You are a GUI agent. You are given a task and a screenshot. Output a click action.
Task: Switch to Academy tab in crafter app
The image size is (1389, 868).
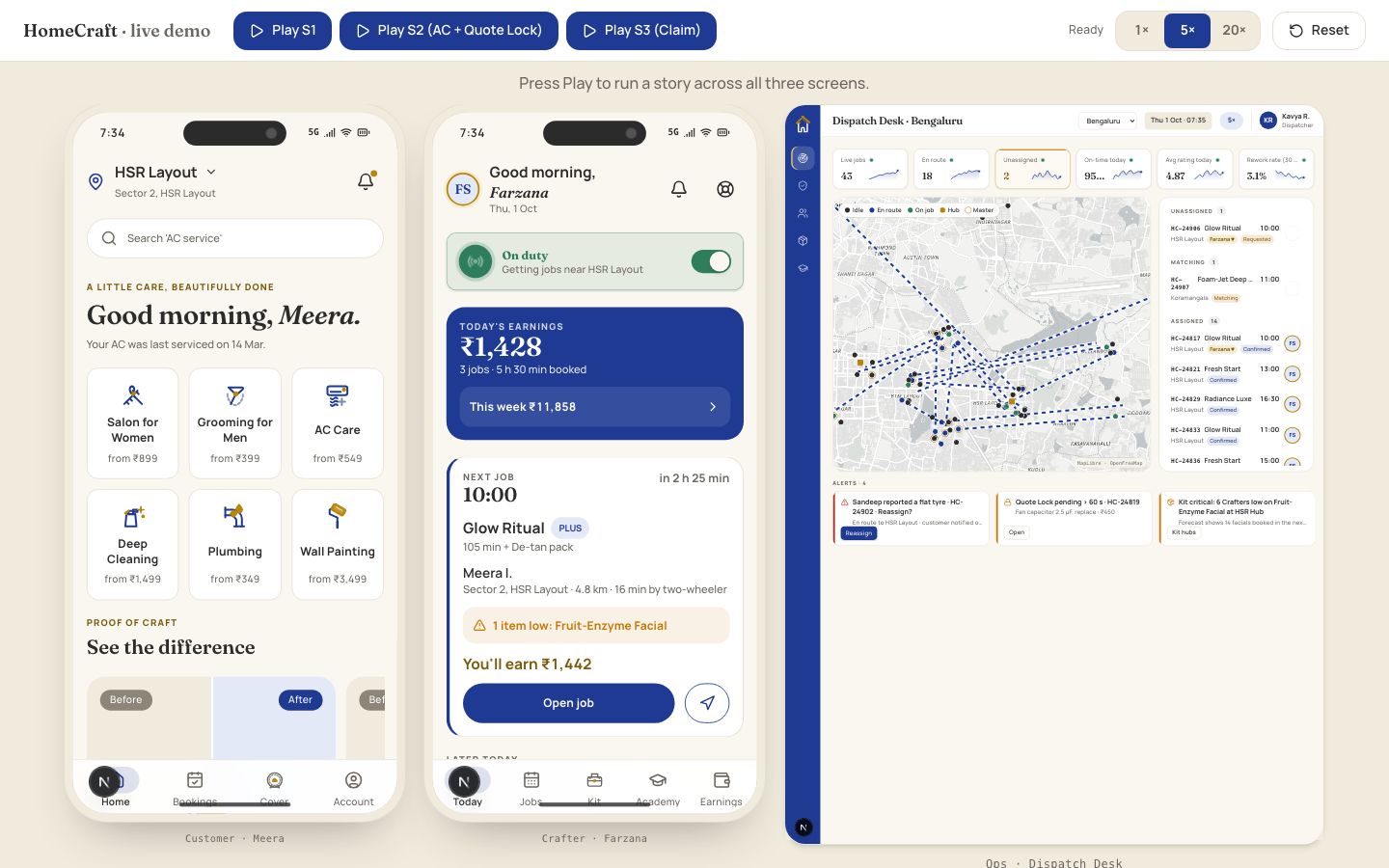(658, 788)
